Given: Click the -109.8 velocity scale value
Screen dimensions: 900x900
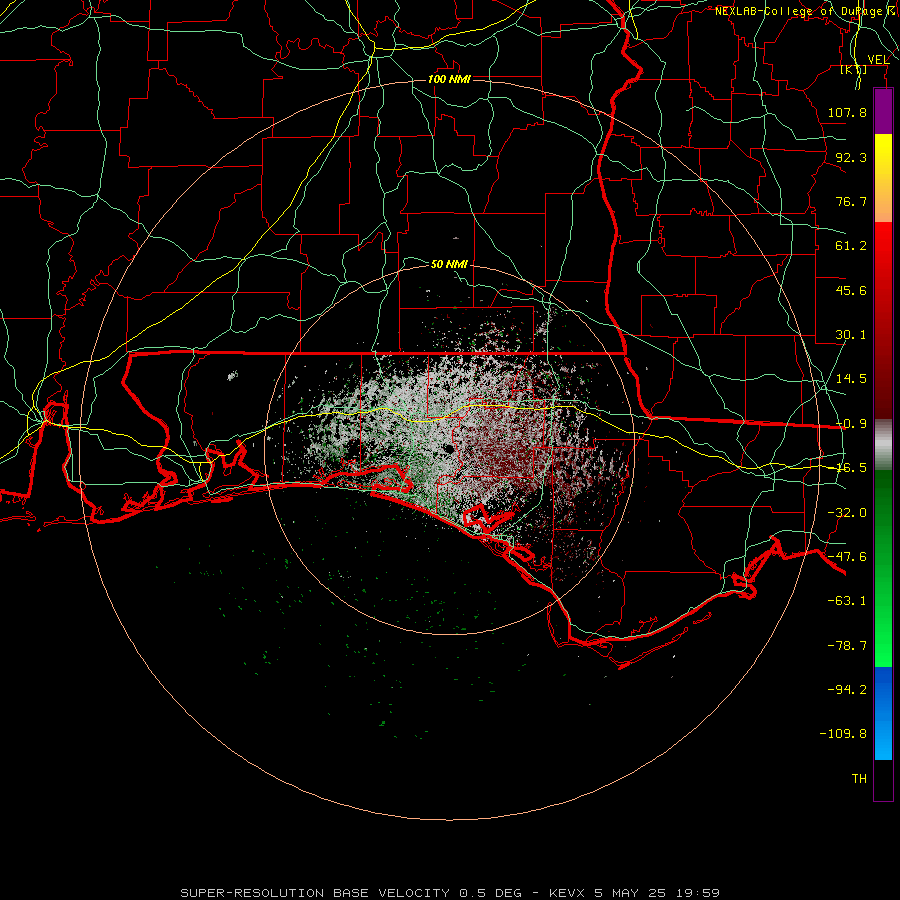Looking at the screenshot, I should [843, 734].
